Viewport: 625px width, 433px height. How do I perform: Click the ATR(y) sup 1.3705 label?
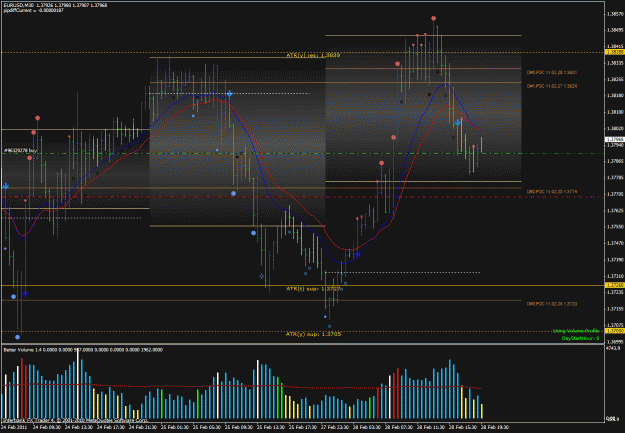313,334
